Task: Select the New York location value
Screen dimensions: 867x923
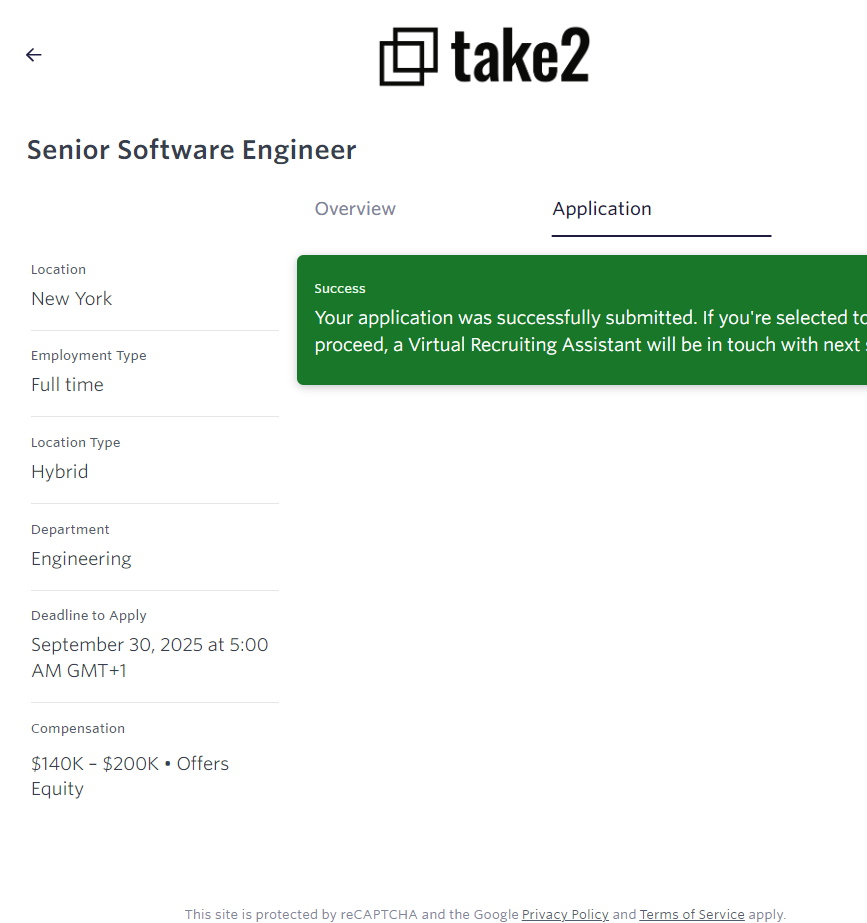Action: click(72, 299)
